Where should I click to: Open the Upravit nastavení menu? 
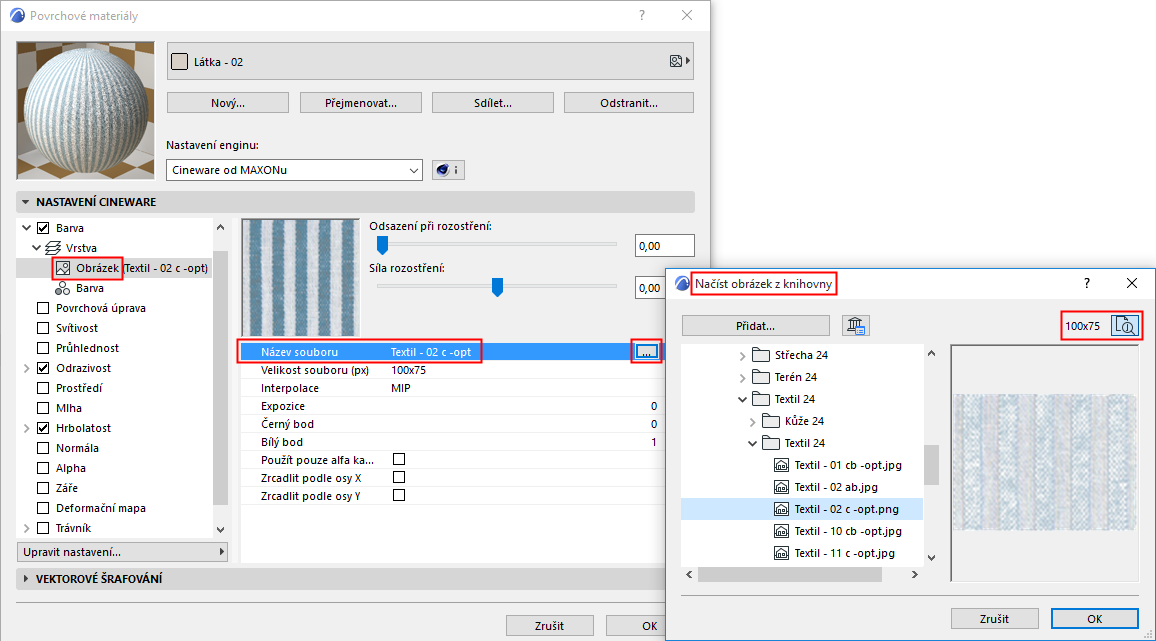122,552
